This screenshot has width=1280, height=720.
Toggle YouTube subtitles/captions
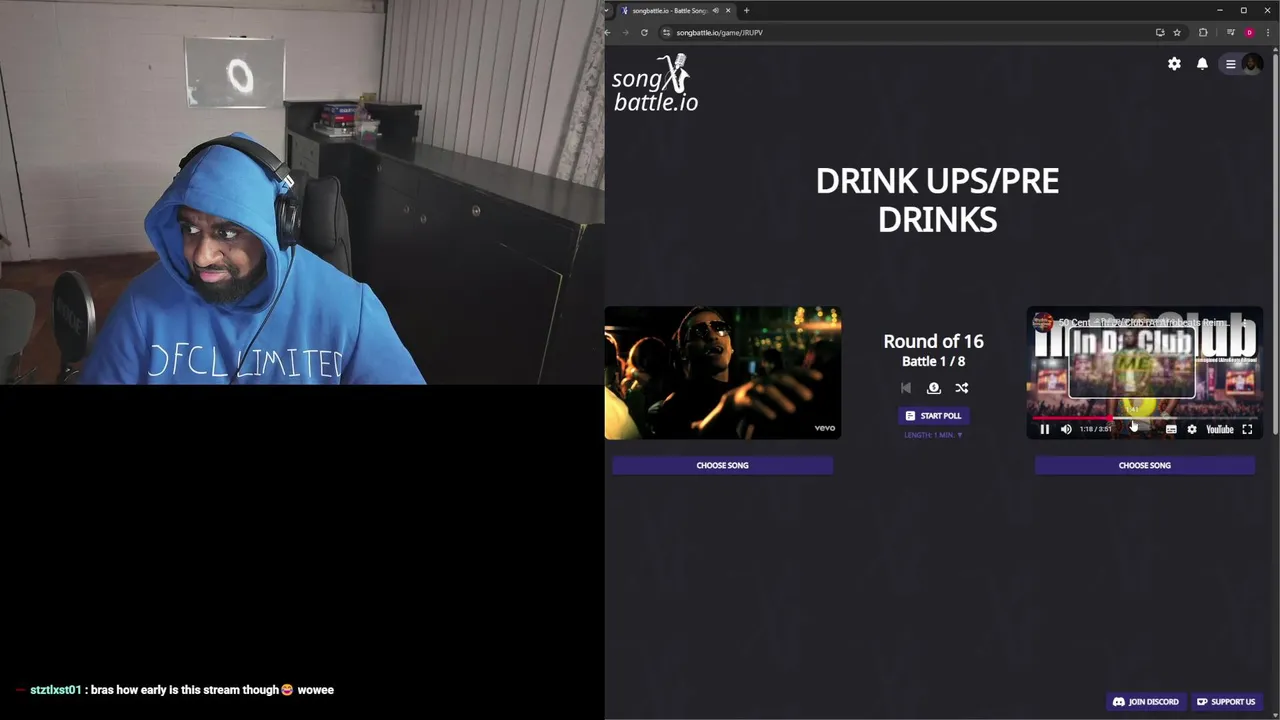(1171, 429)
